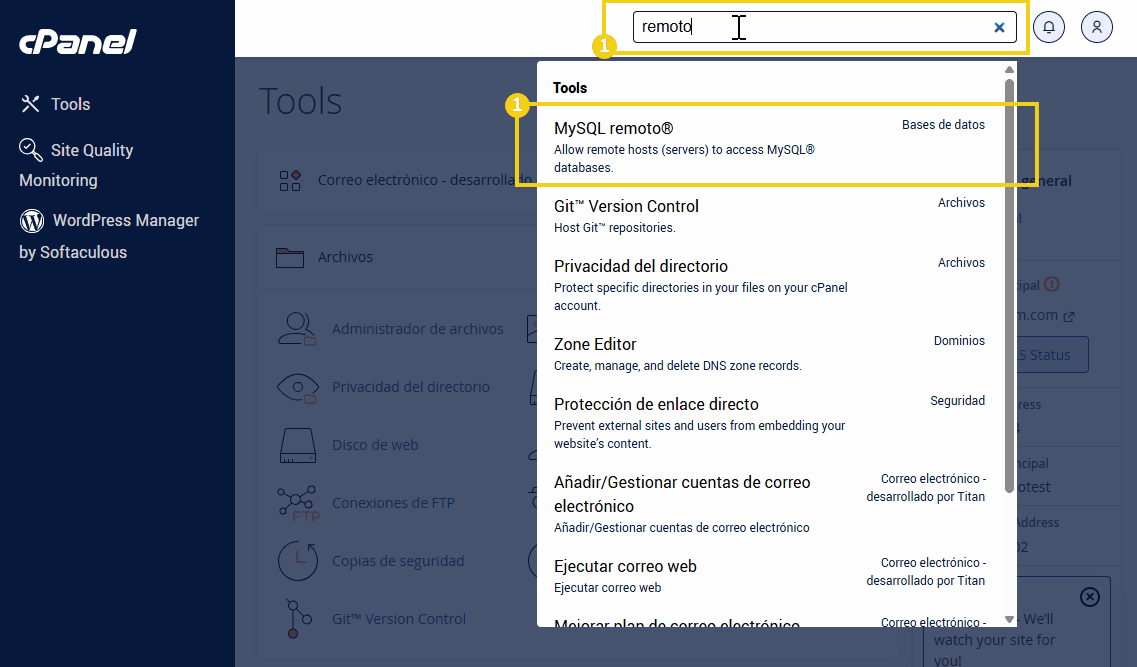Click the Conexiones de FTP icon

(296, 503)
